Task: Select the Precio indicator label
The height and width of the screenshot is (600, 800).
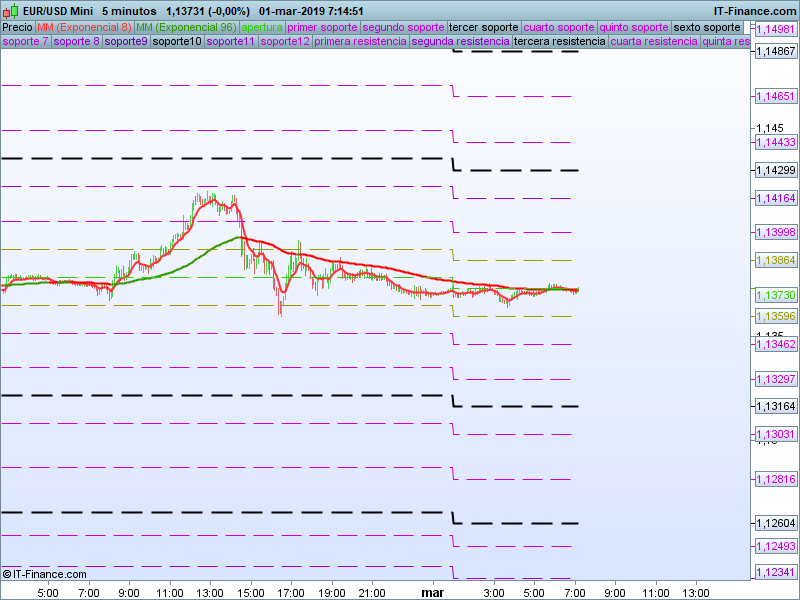Action: click(17, 27)
